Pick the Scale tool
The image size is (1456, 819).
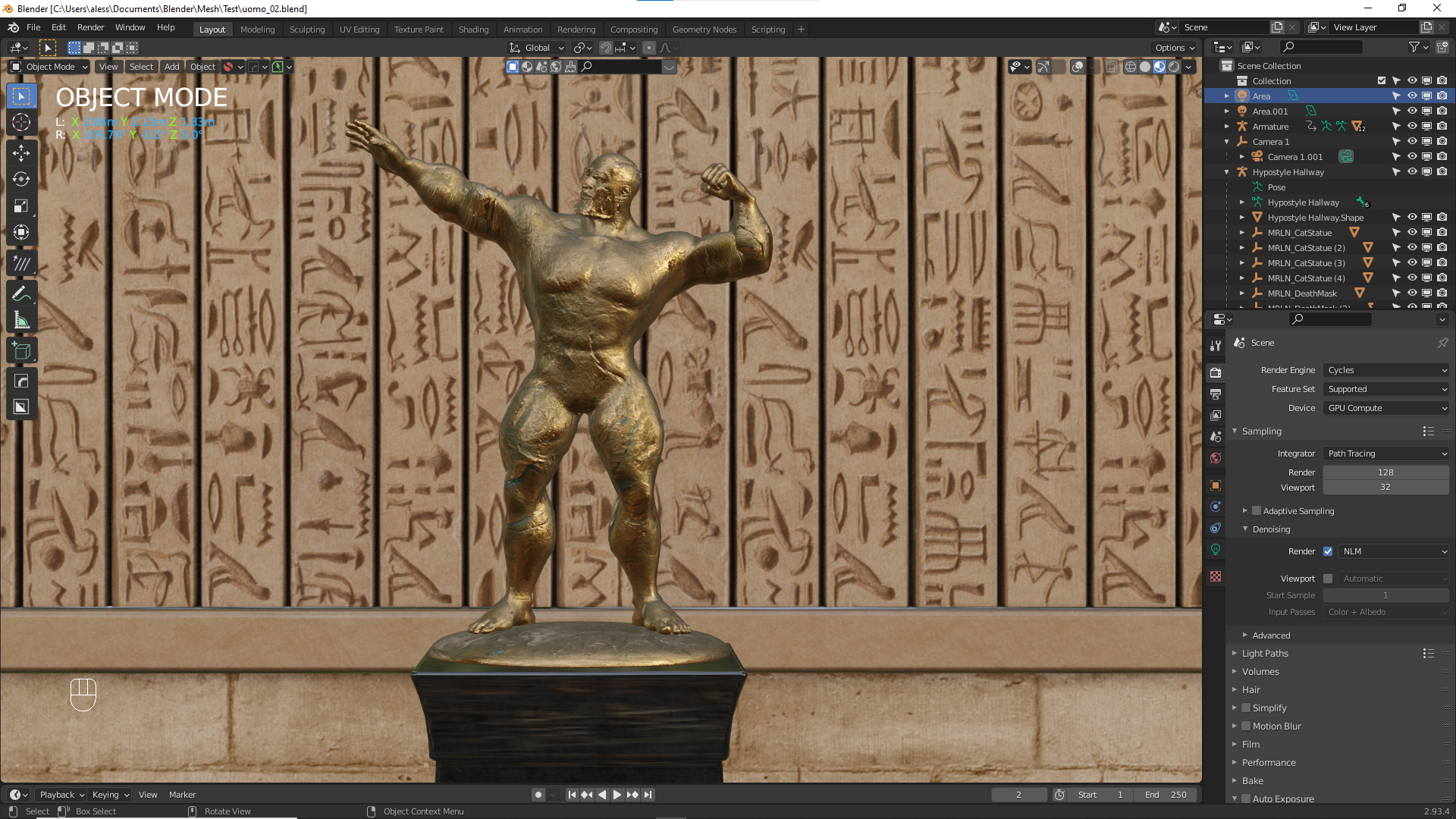point(21,206)
